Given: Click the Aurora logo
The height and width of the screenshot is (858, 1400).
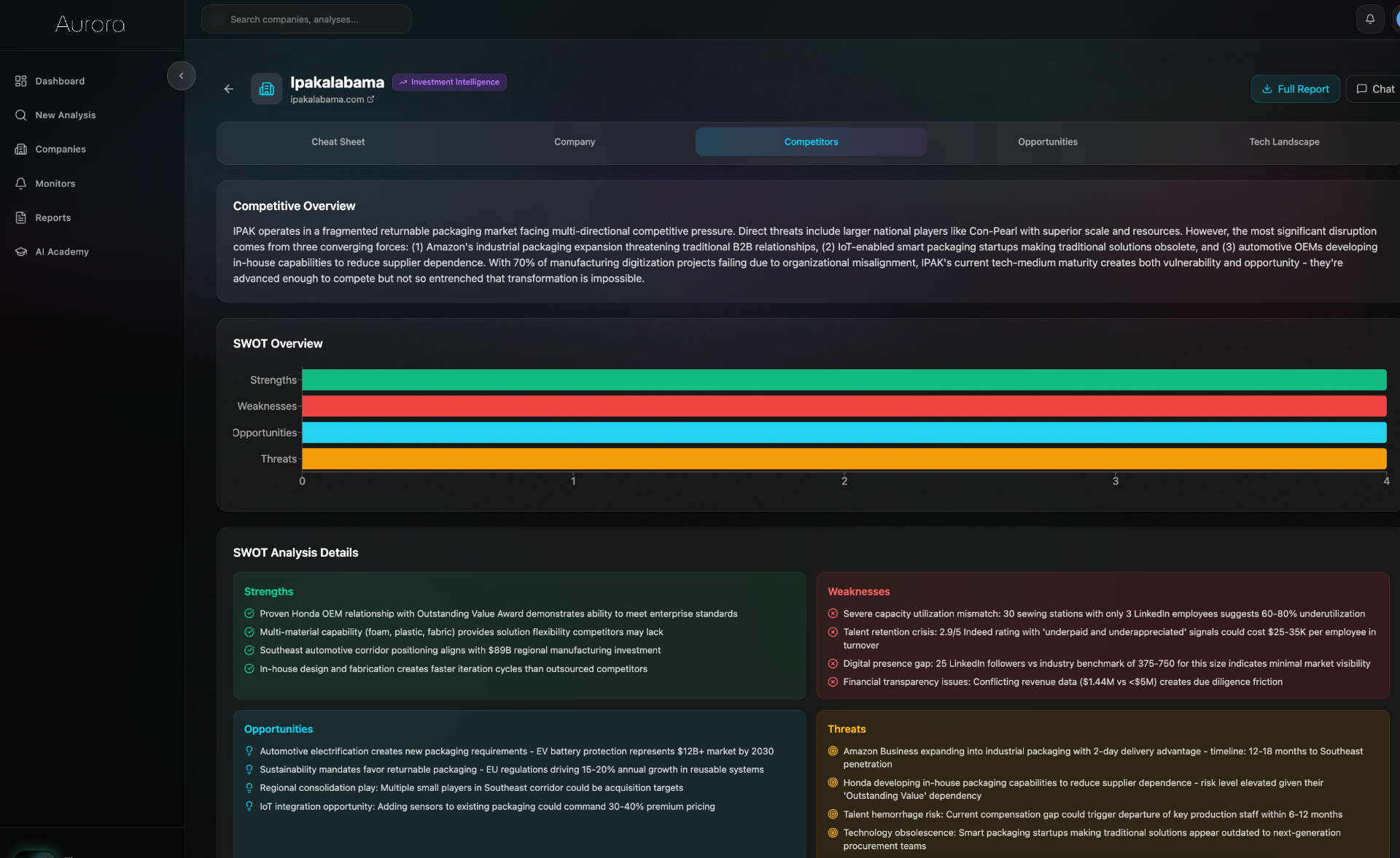Looking at the screenshot, I should tap(90, 25).
